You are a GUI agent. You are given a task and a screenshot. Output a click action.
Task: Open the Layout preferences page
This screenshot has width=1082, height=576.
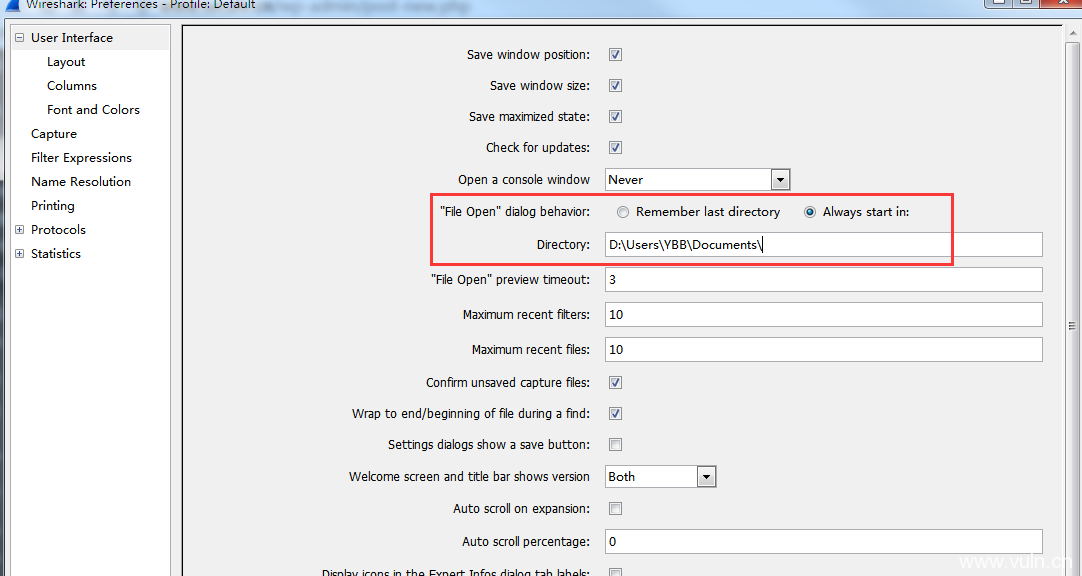pos(66,62)
